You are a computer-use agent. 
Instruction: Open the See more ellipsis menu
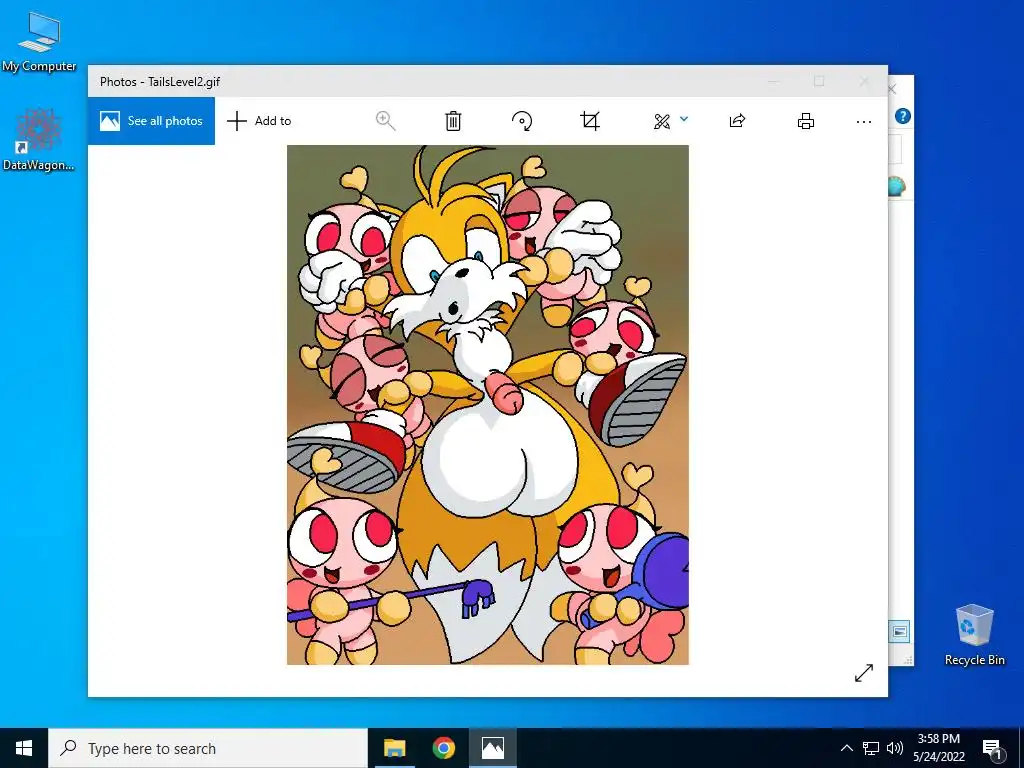point(863,121)
